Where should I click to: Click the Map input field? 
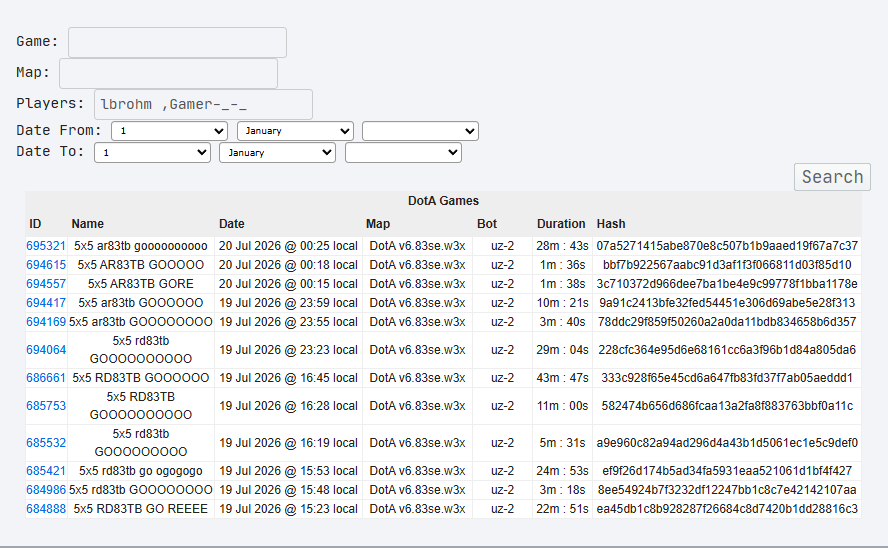[x=168, y=74]
